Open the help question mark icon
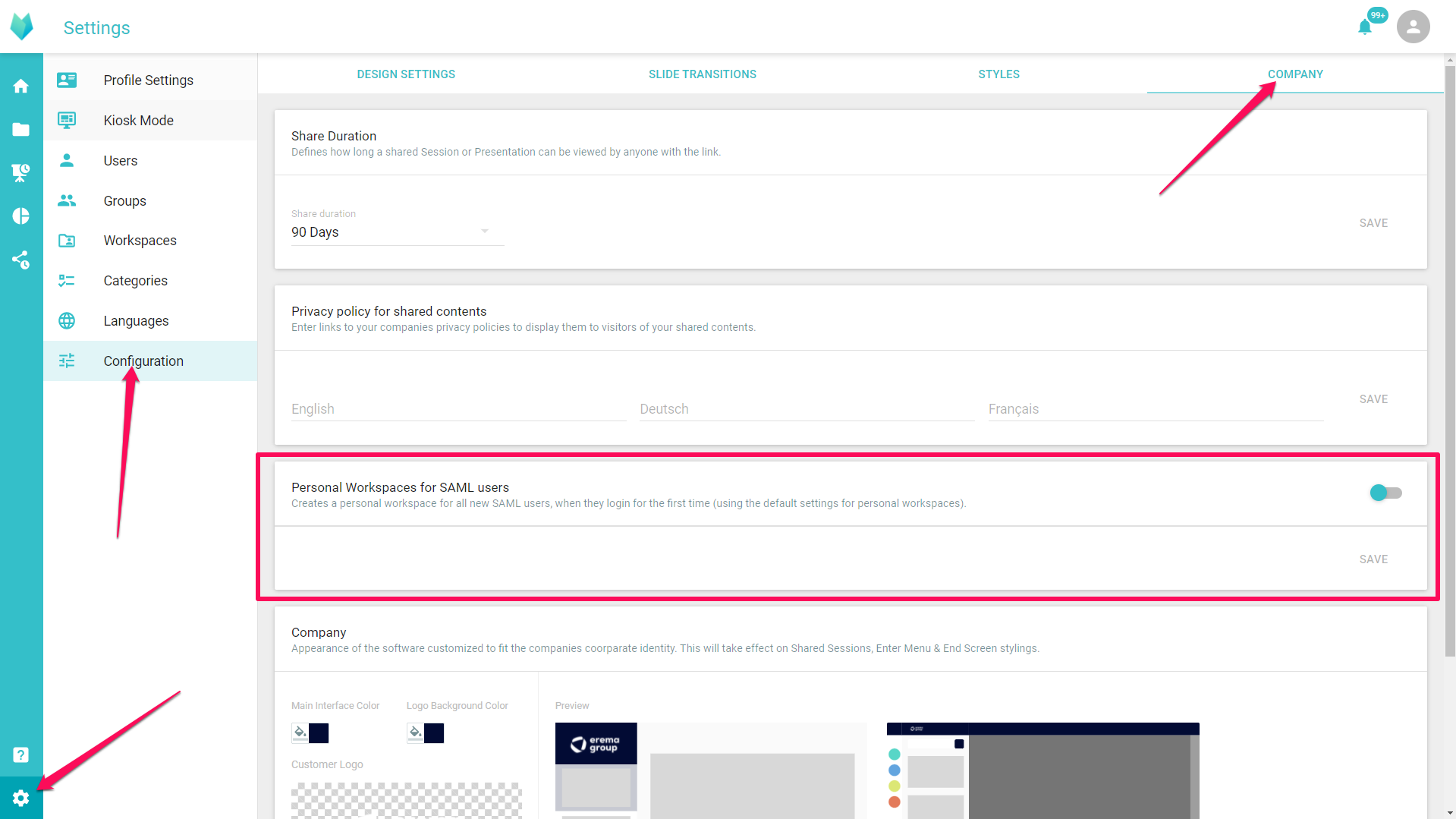The height and width of the screenshot is (819, 1456). pos(21,754)
